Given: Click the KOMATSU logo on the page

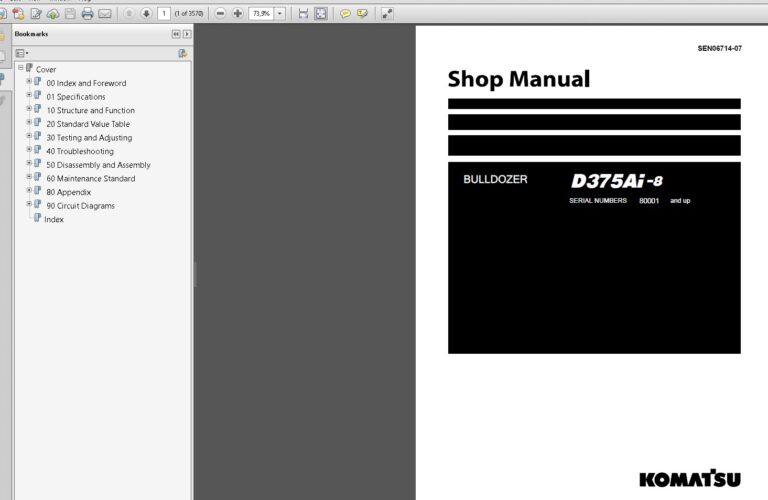Looking at the screenshot, I should click(x=690, y=478).
